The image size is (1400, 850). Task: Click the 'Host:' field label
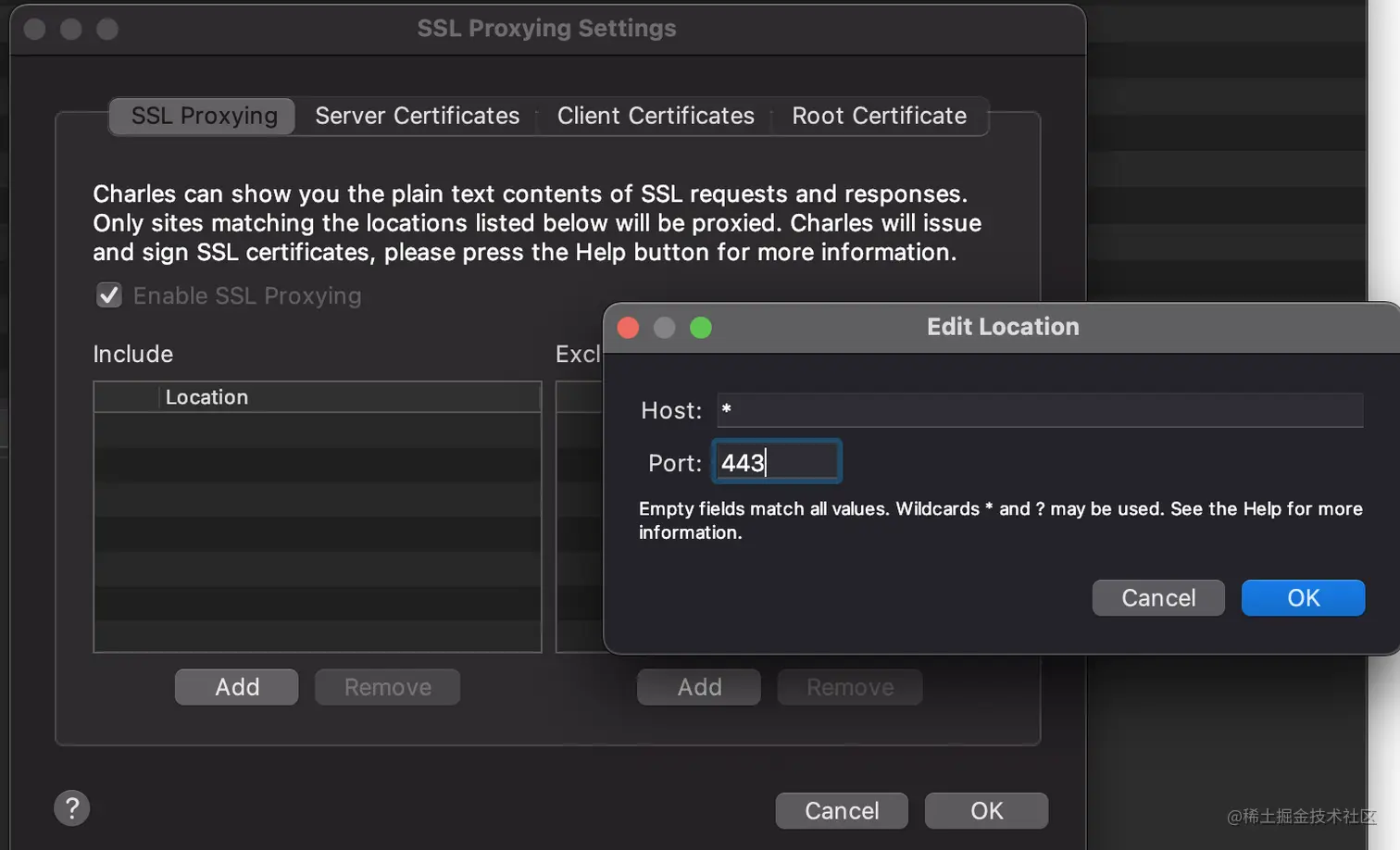click(x=671, y=410)
